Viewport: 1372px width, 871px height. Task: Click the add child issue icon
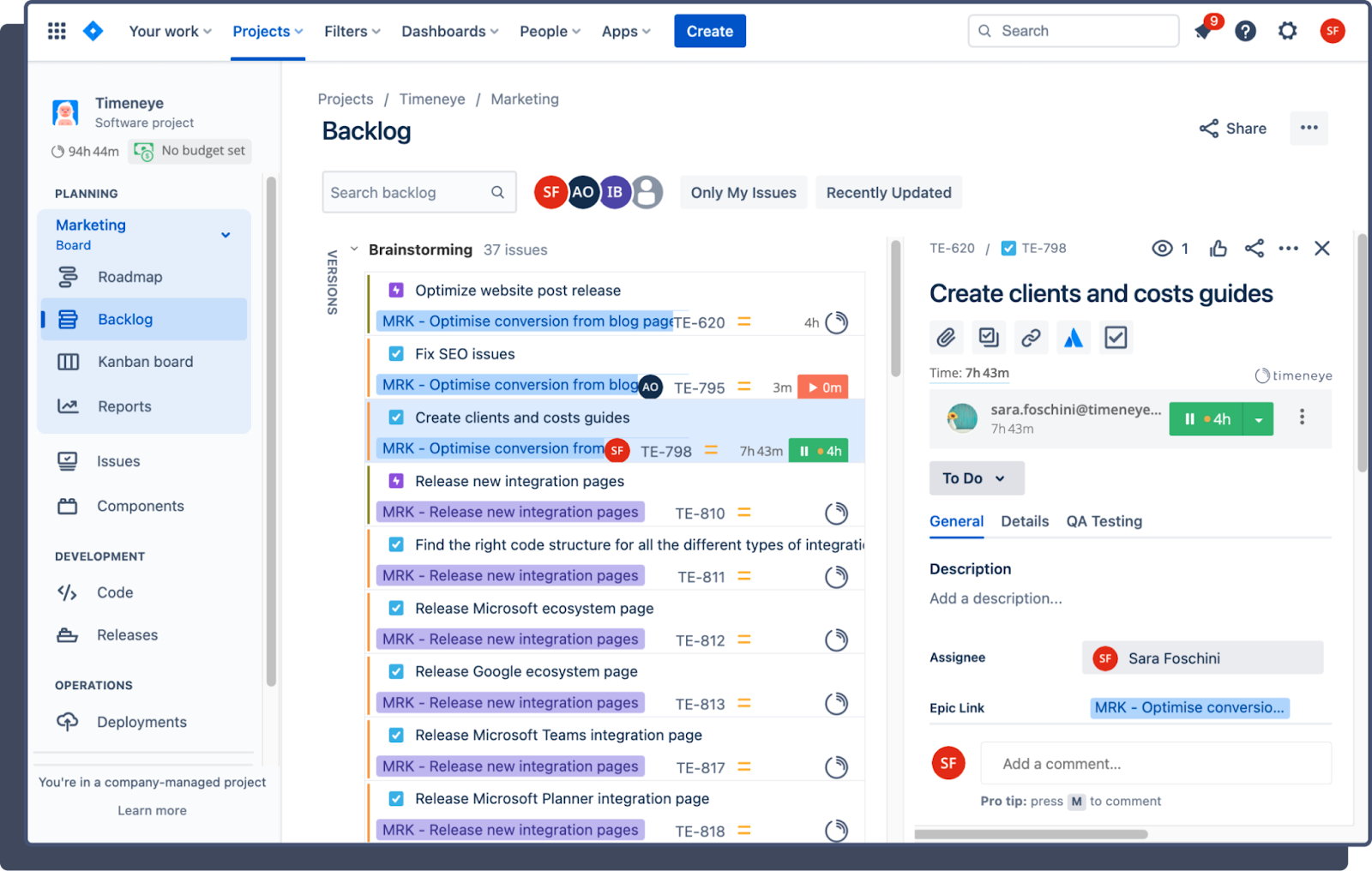pyautogui.click(x=989, y=337)
